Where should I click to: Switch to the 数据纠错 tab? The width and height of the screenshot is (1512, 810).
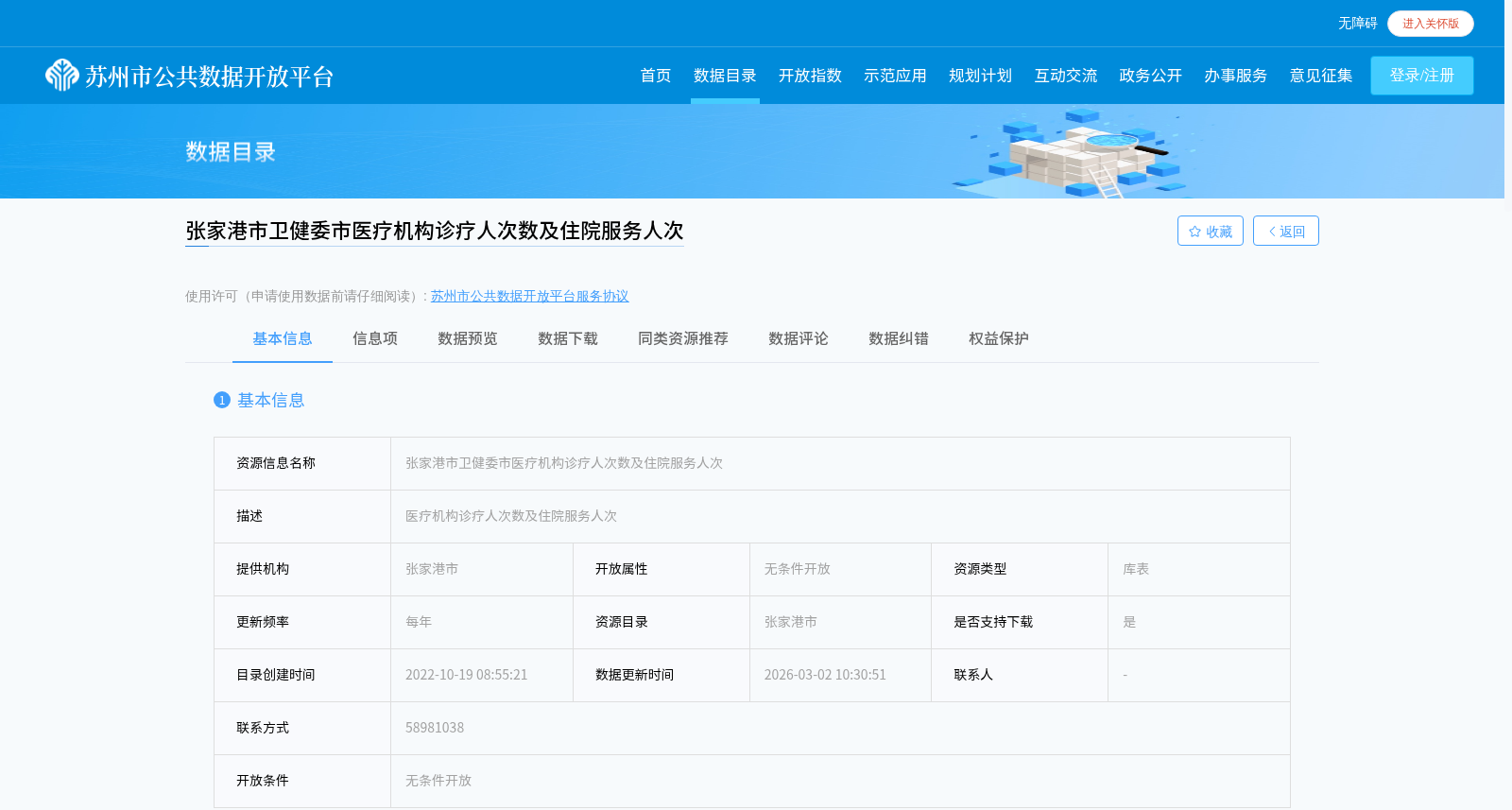[899, 338]
